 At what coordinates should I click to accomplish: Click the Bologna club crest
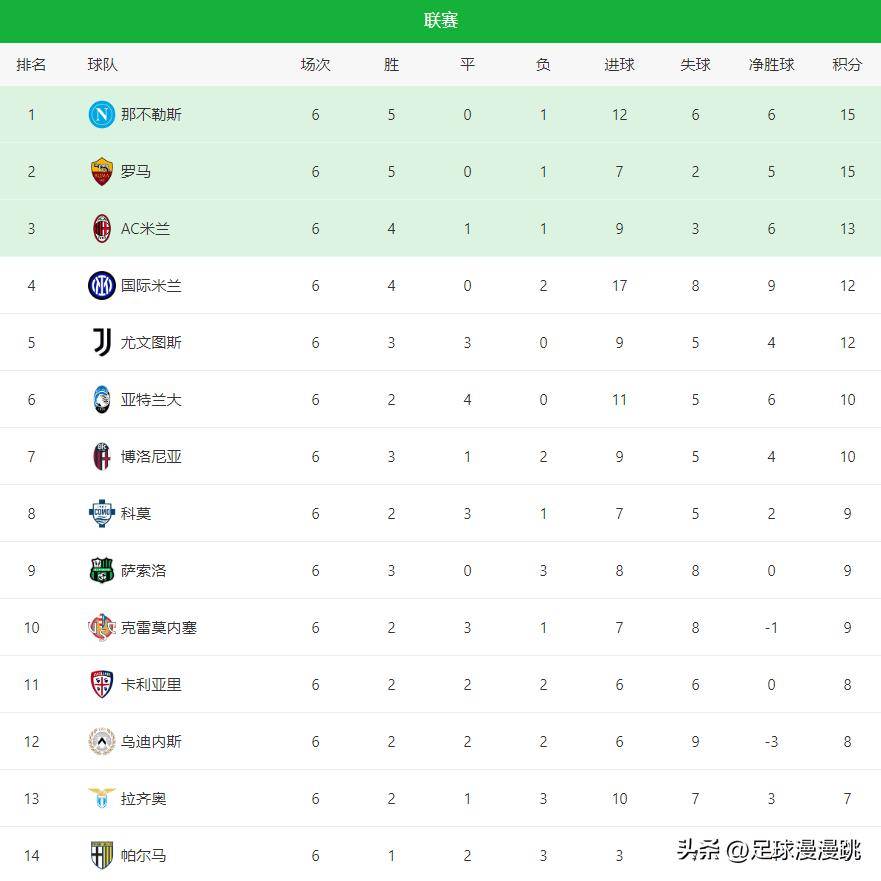pyautogui.click(x=101, y=456)
